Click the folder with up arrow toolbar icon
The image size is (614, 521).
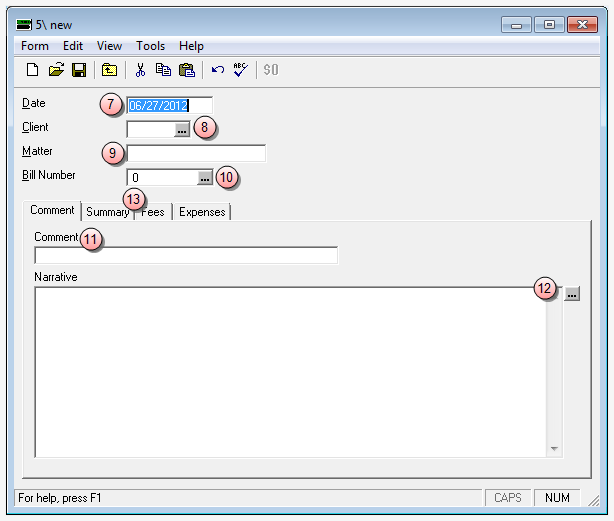tap(109, 70)
